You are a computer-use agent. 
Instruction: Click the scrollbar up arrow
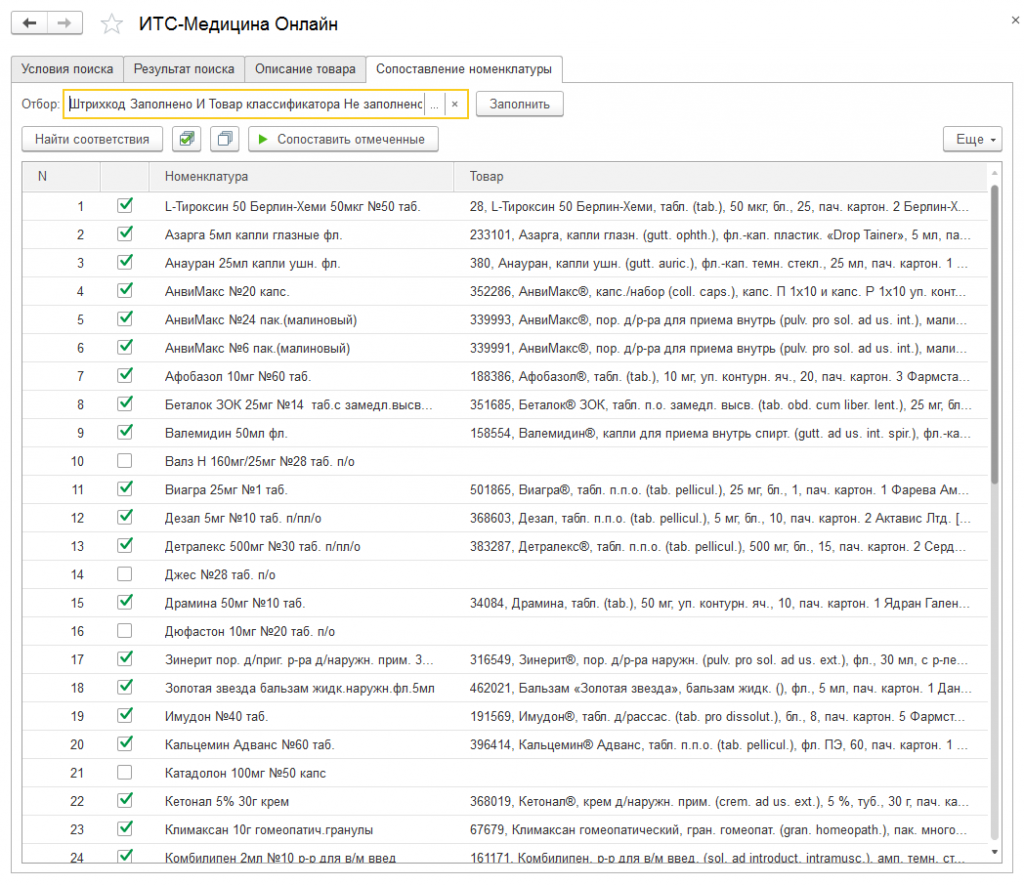click(995, 173)
